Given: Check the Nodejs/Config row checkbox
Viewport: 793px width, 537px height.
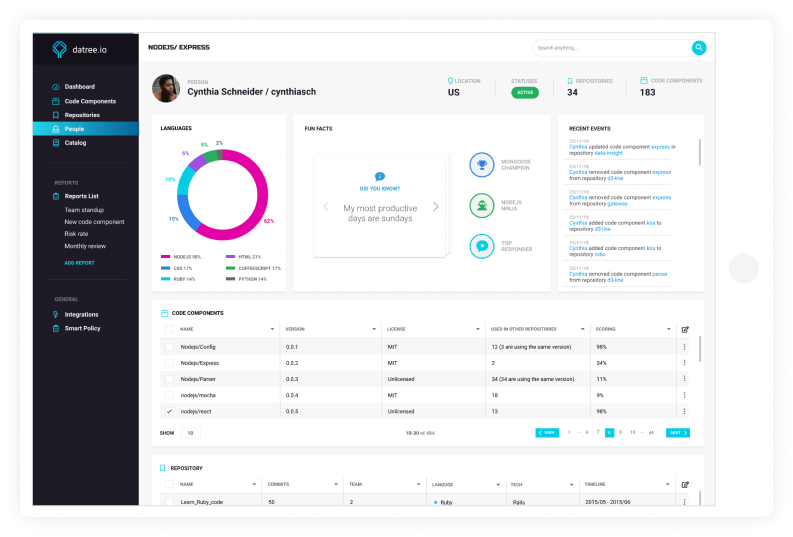Looking at the screenshot, I should click(x=169, y=347).
